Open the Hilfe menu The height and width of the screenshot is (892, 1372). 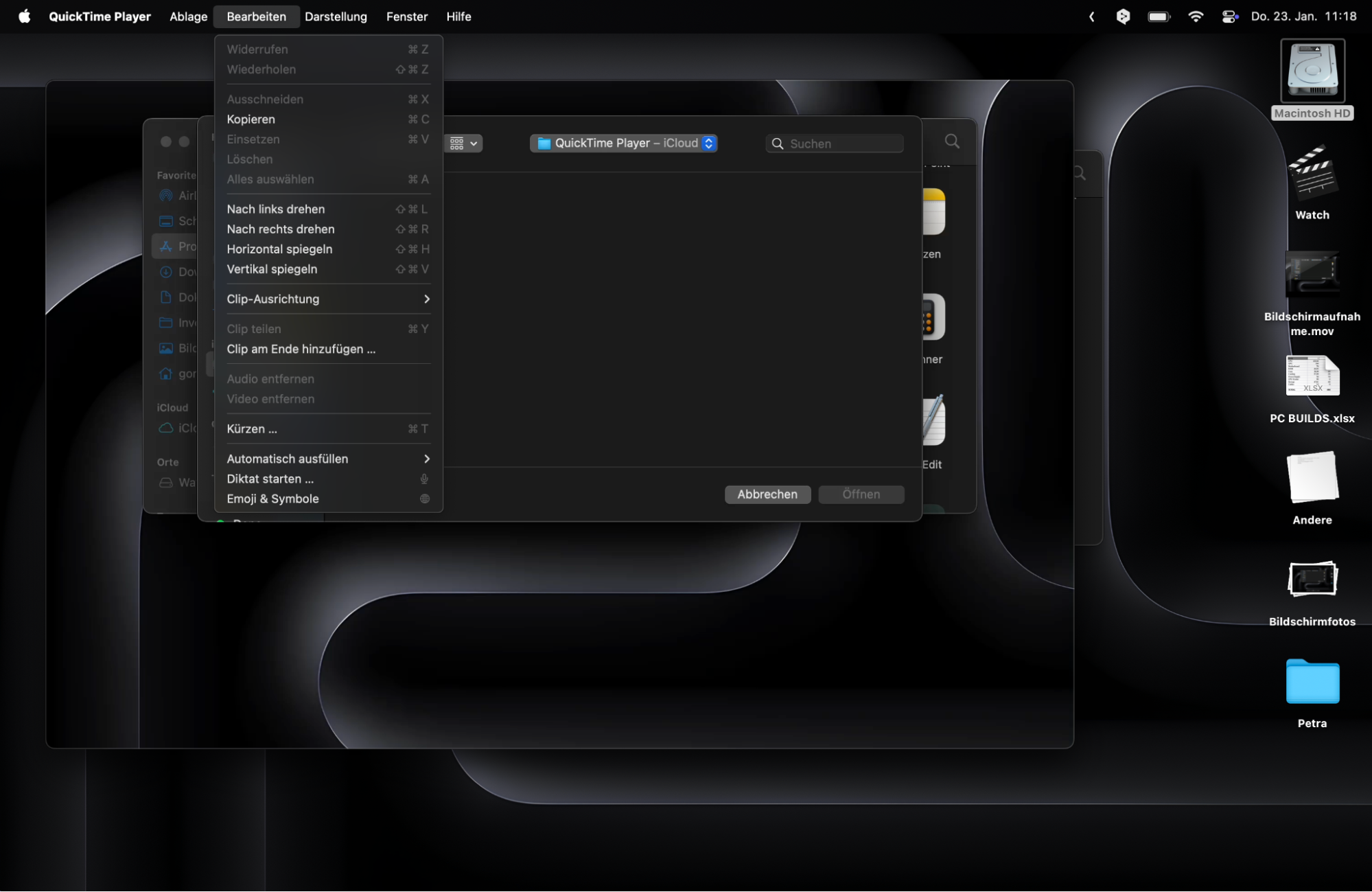458,16
